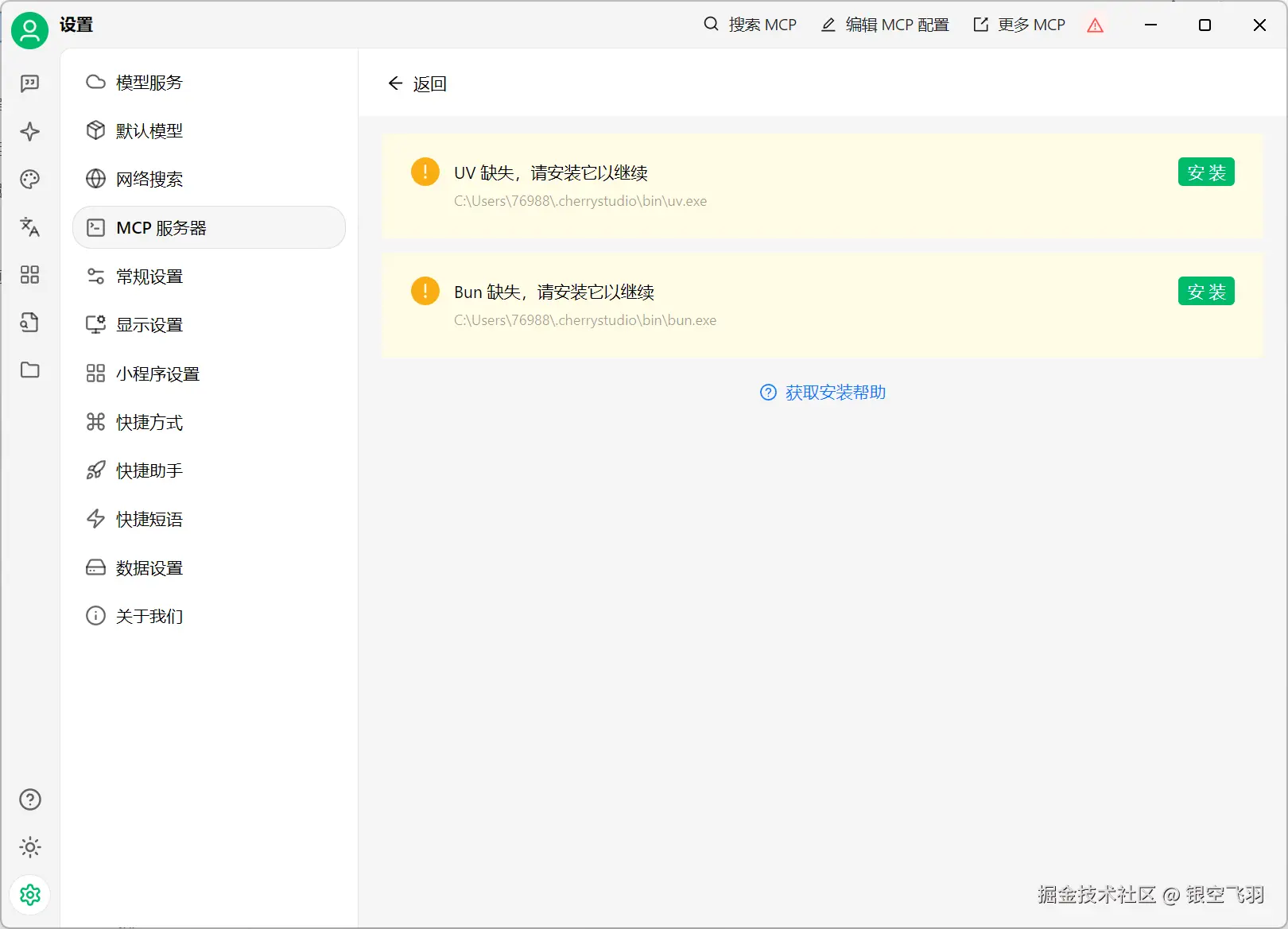The height and width of the screenshot is (929, 1288).
Task: Open the settings gear sidebar icon
Action: (29, 895)
